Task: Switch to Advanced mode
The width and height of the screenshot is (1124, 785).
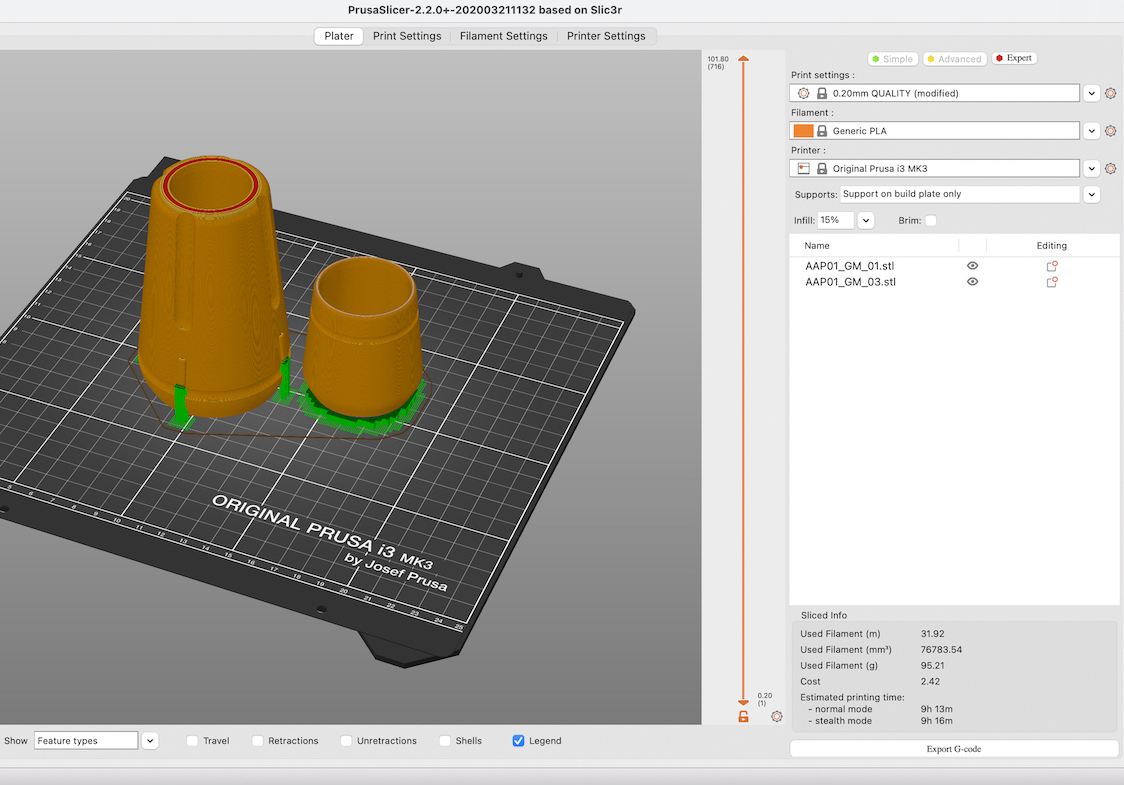Action: [955, 59]
